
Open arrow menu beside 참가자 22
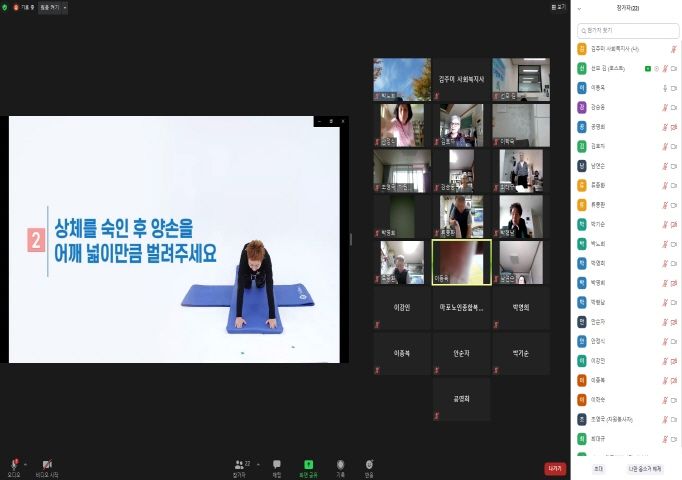coord(258,464)
